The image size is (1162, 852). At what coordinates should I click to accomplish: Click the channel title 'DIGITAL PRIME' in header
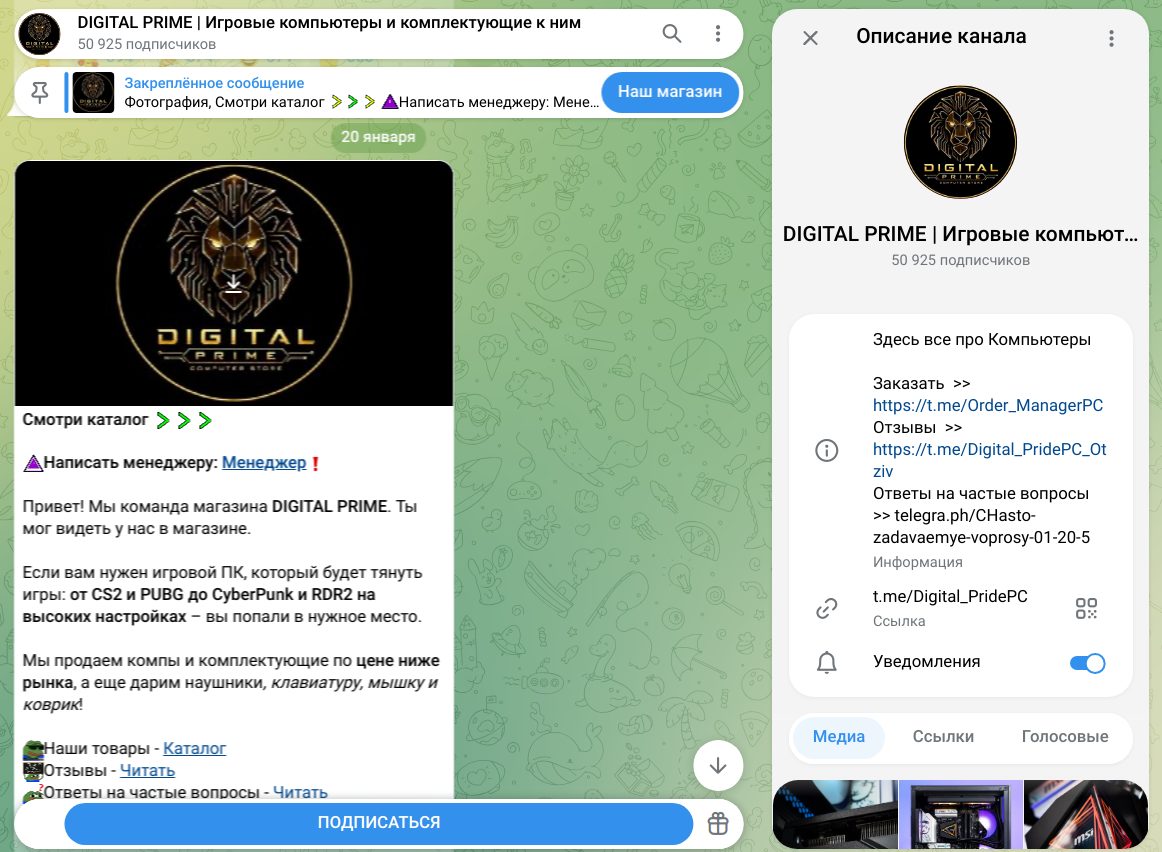pyautogui.click(x=329, y=23)
